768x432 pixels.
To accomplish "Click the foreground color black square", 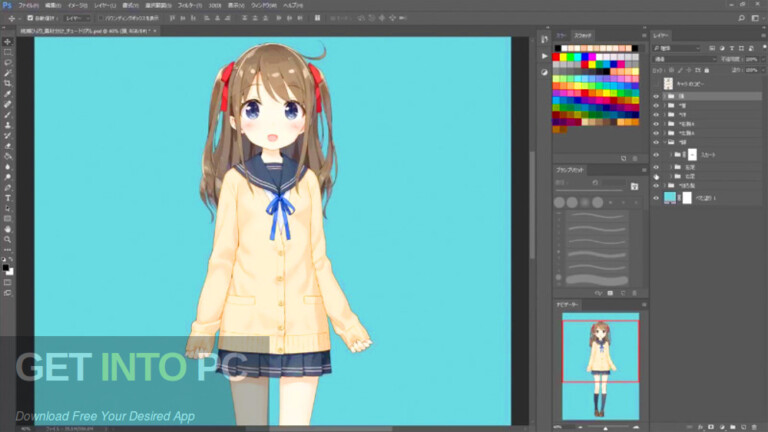I will coord(5,267).
